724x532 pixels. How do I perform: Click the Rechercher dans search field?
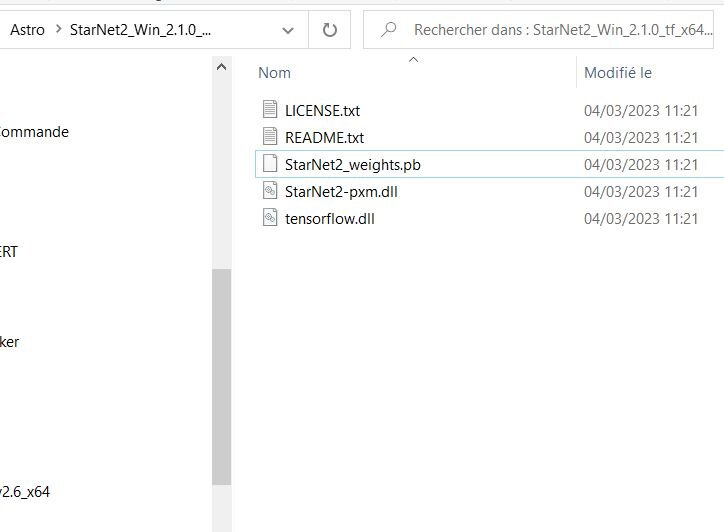(x=560, y=30)
